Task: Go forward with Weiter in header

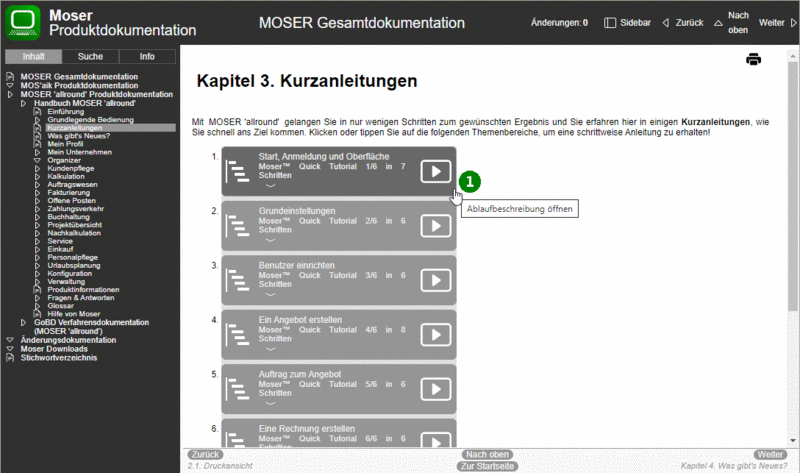Action: (x=777, y=22)
